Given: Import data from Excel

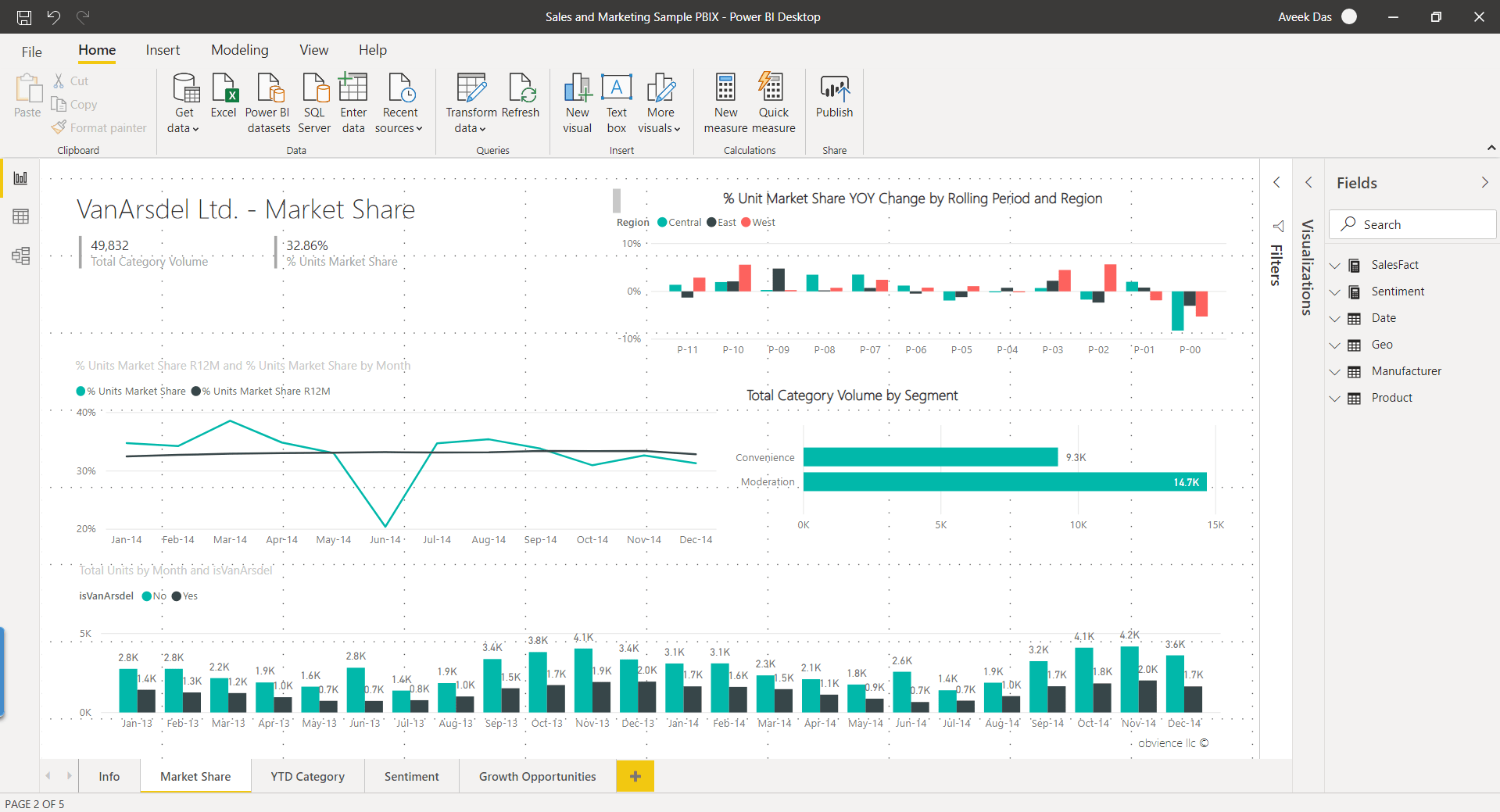Looking at the screenshot, I should tap(224, 95).
